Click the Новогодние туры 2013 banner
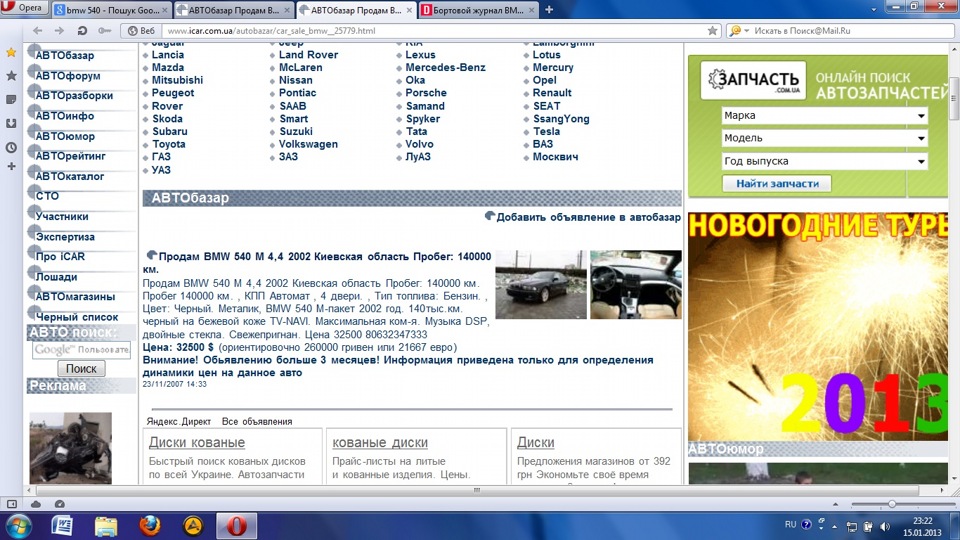Screen dimensions: 960x540 pos(817,326)
